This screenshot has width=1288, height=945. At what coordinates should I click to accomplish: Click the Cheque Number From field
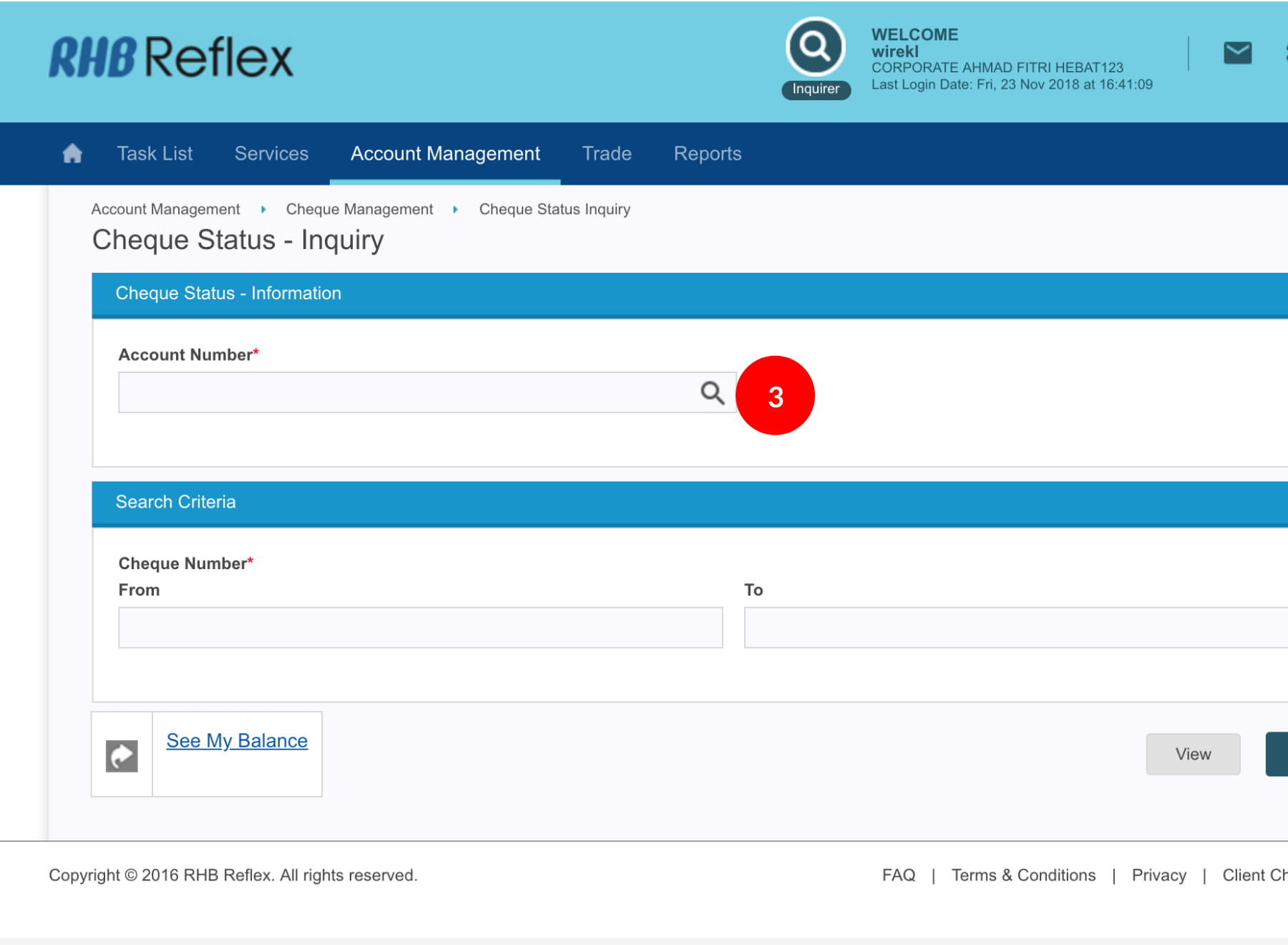click(420, 628)
